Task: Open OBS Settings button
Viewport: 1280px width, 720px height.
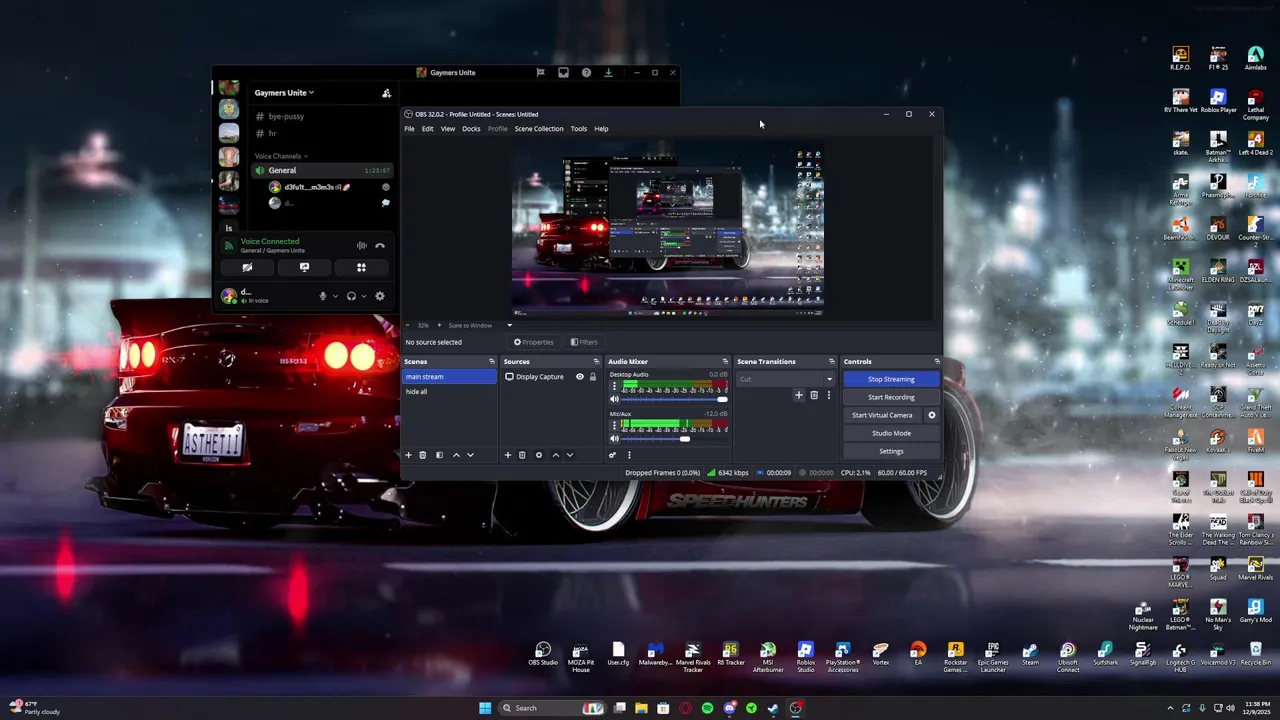Action: tap(891, 451)
